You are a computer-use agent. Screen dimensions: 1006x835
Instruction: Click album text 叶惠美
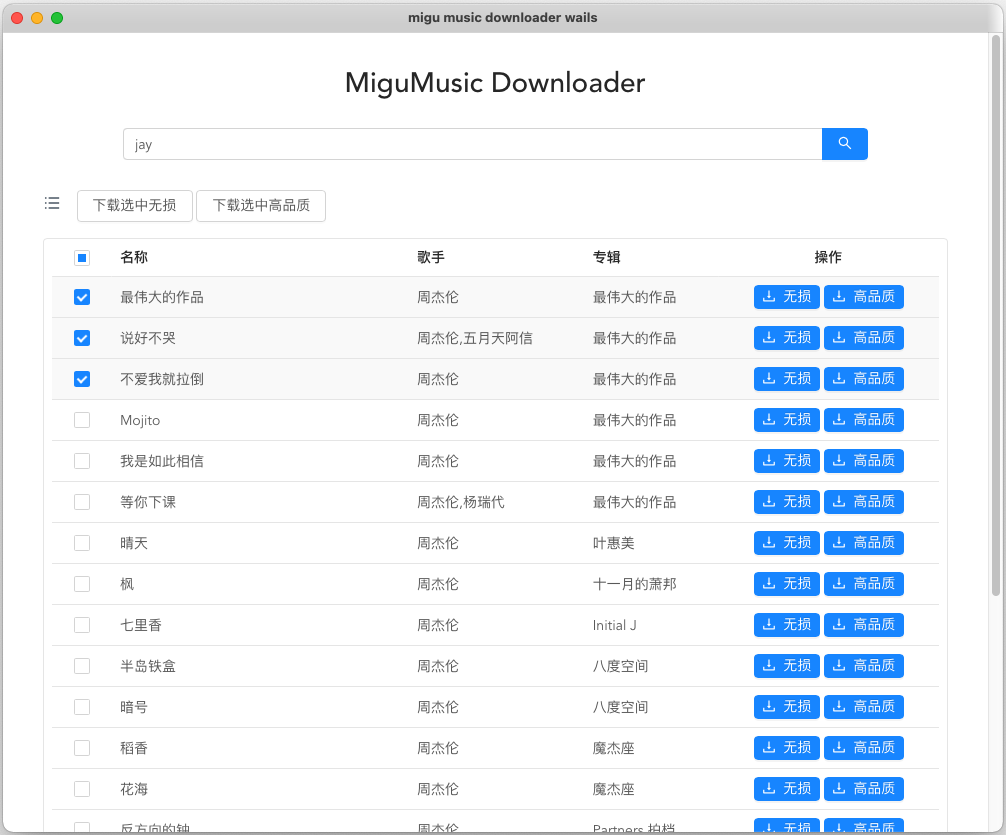point(613,543)
